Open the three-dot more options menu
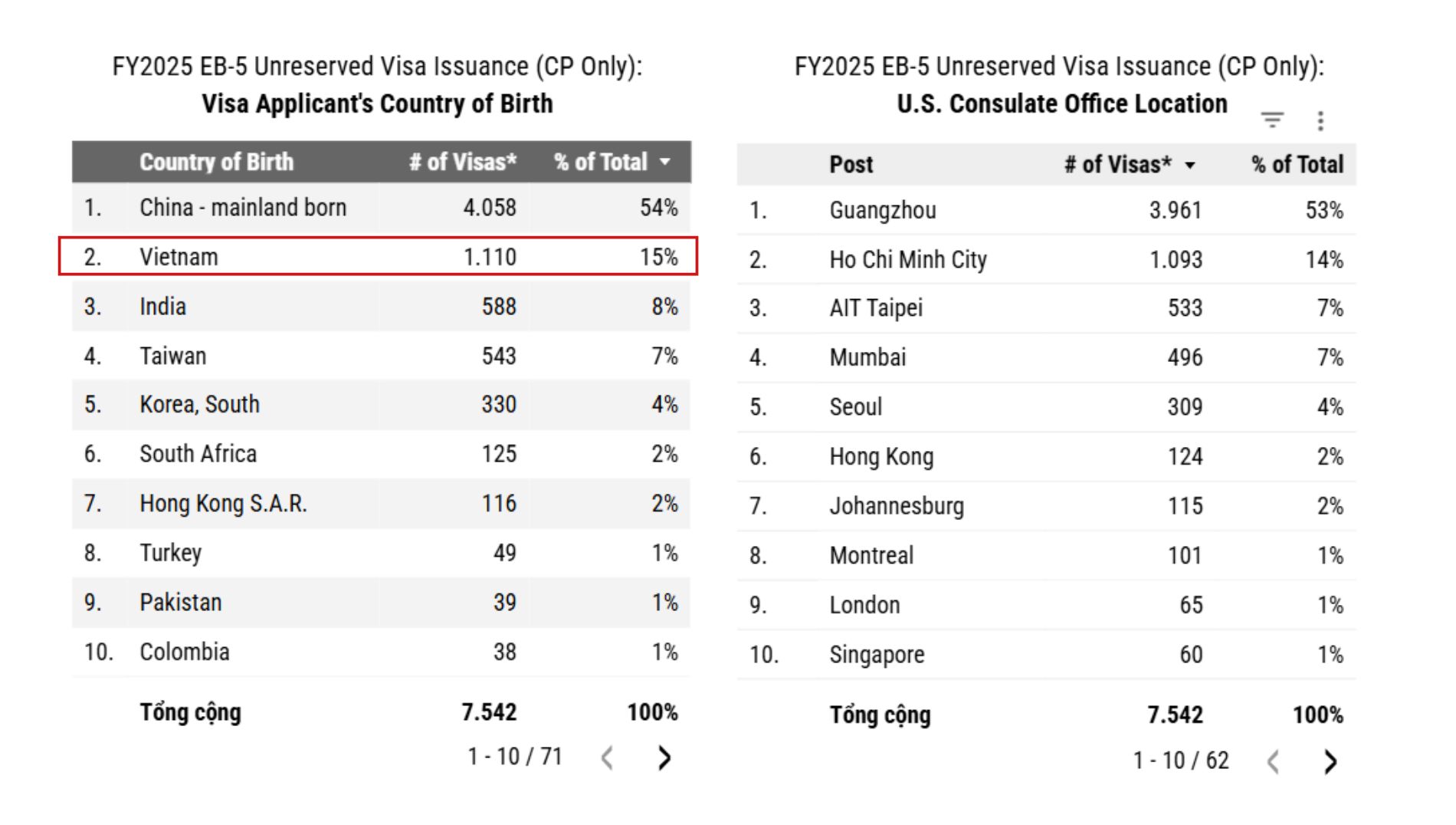Viewport: 1456px width, 825px height. click(x=1320, y=120)
